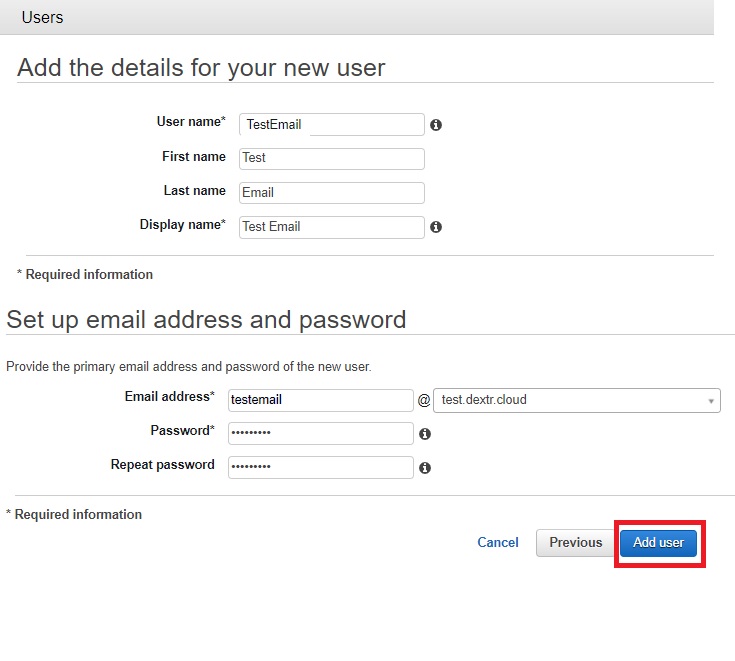735x661 pixels.
Task: Click the @ symbol between email fields
Action: coord(424,400)
